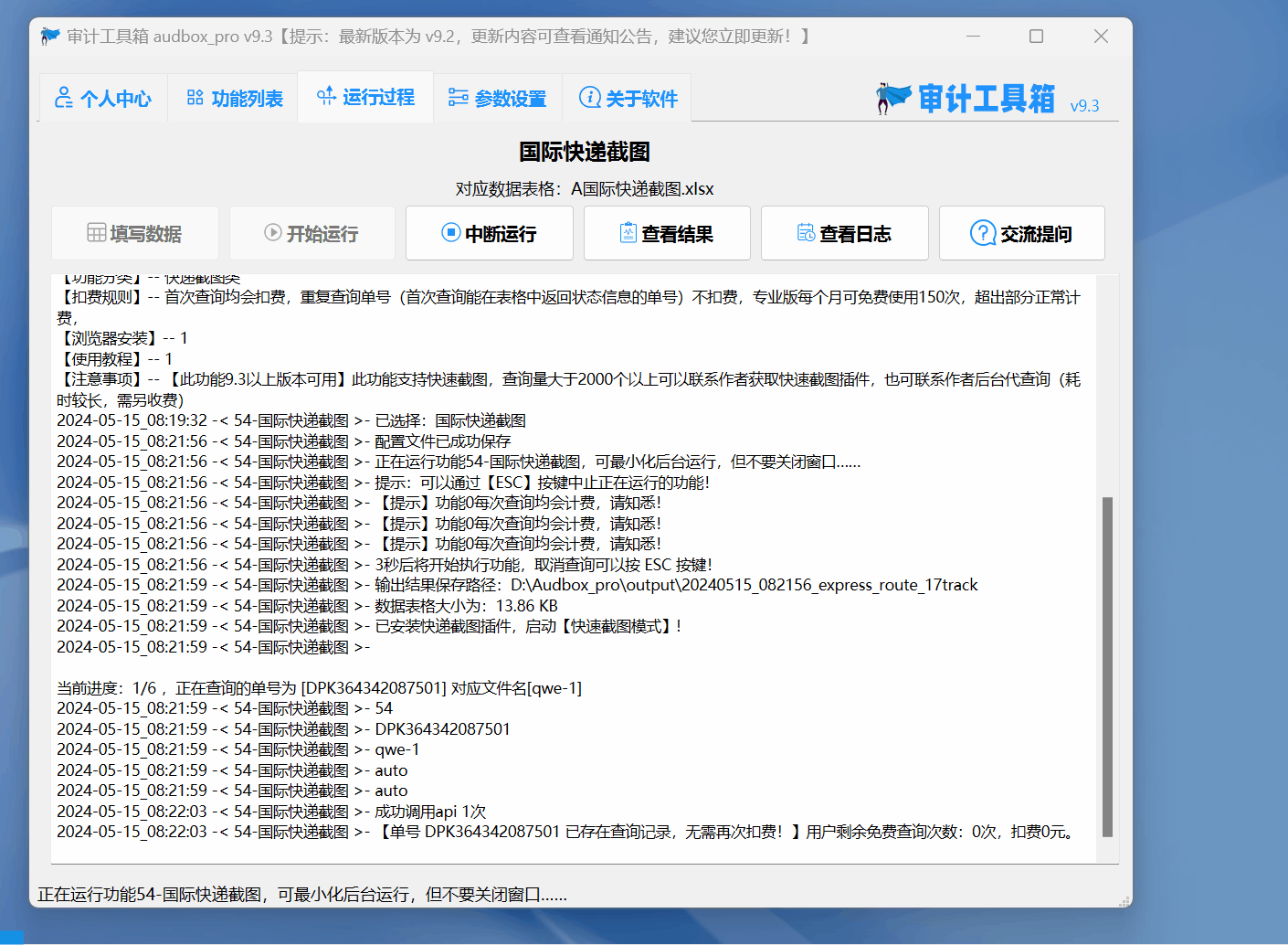The height and width of the screenshot is (945, 1288).
Task: Click the log line 配置文件已成功保存
Action: (284, 441)
